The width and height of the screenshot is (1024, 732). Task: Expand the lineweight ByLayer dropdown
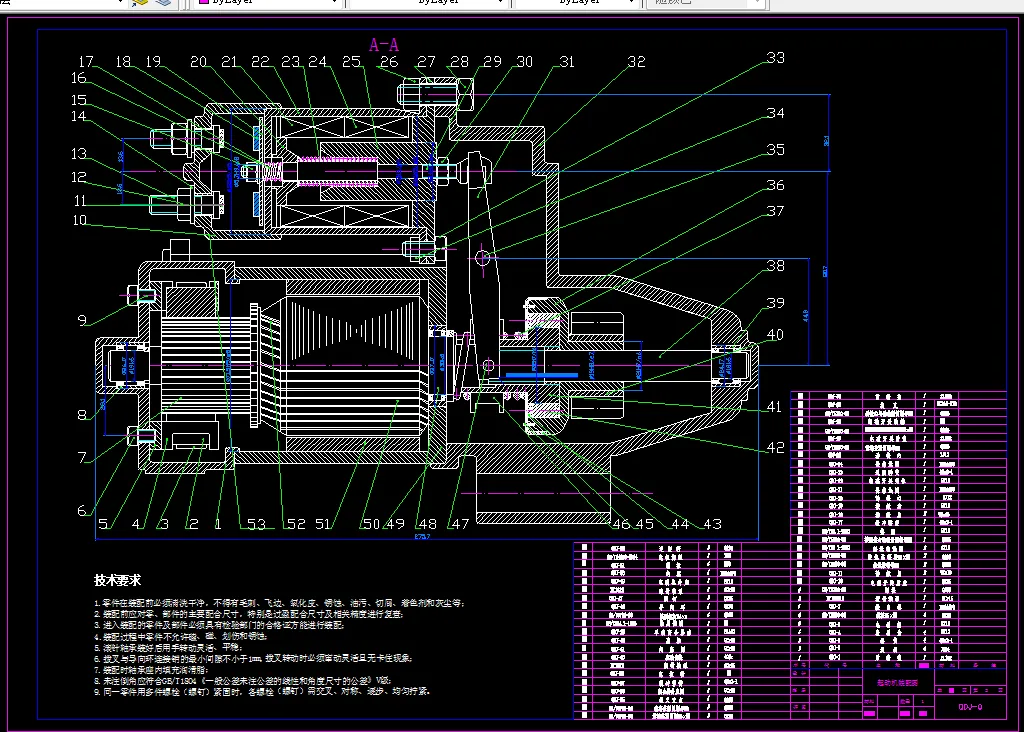630,3
